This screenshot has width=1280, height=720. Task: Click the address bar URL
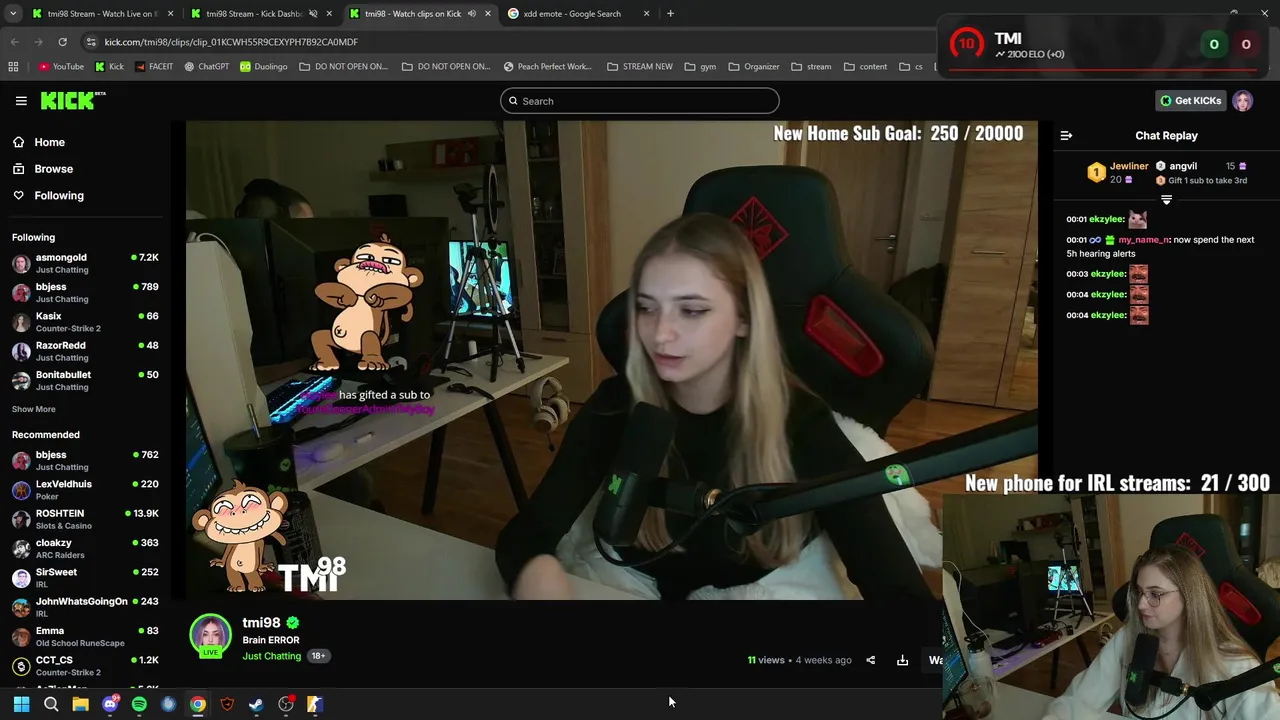(231, 42)
